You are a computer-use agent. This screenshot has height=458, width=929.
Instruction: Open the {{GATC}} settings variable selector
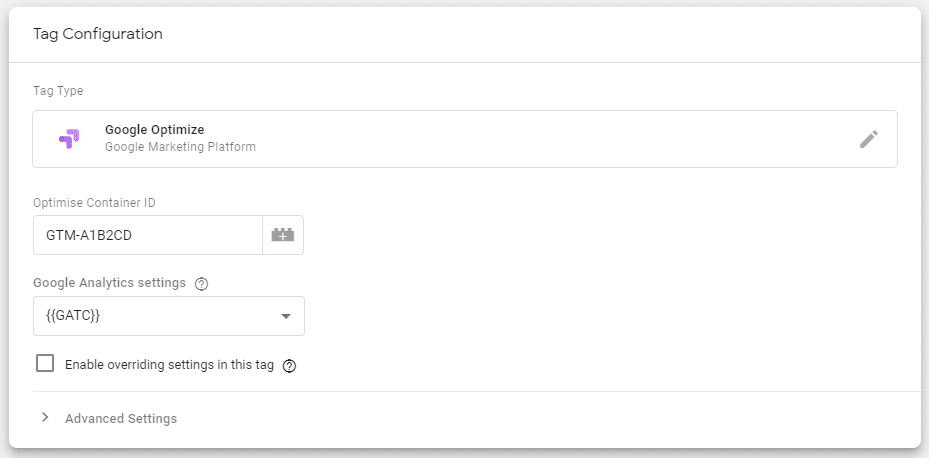pyautogui.click(x=169, y=316)
